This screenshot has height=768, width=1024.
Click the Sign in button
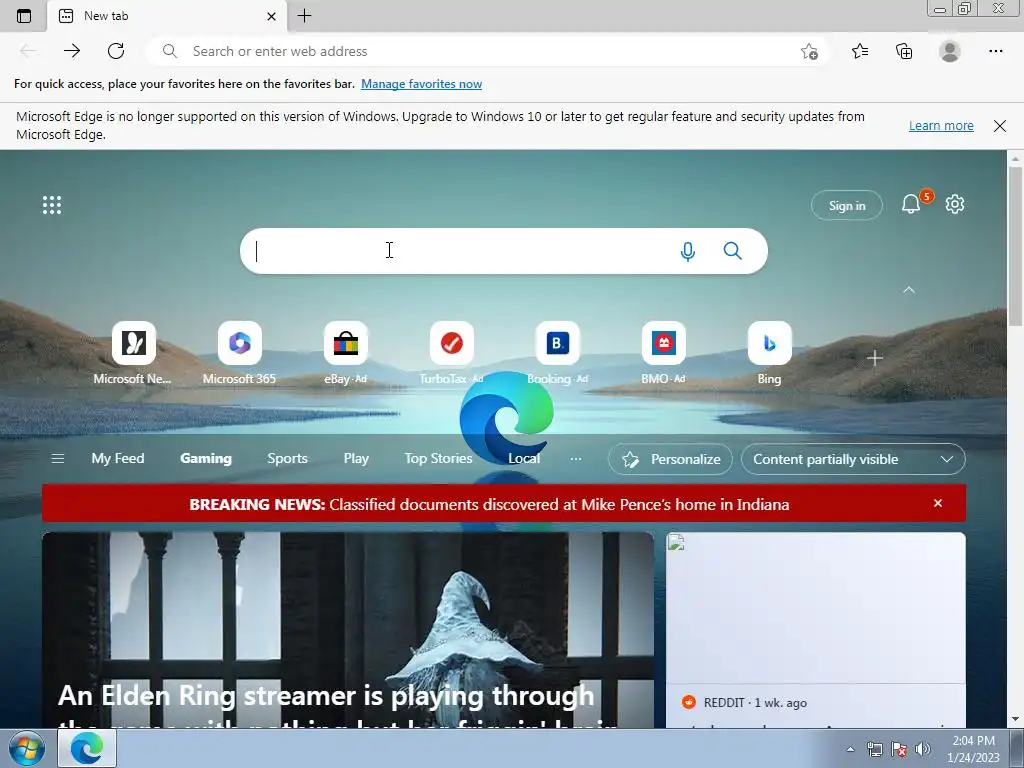[x=846, y=206]
